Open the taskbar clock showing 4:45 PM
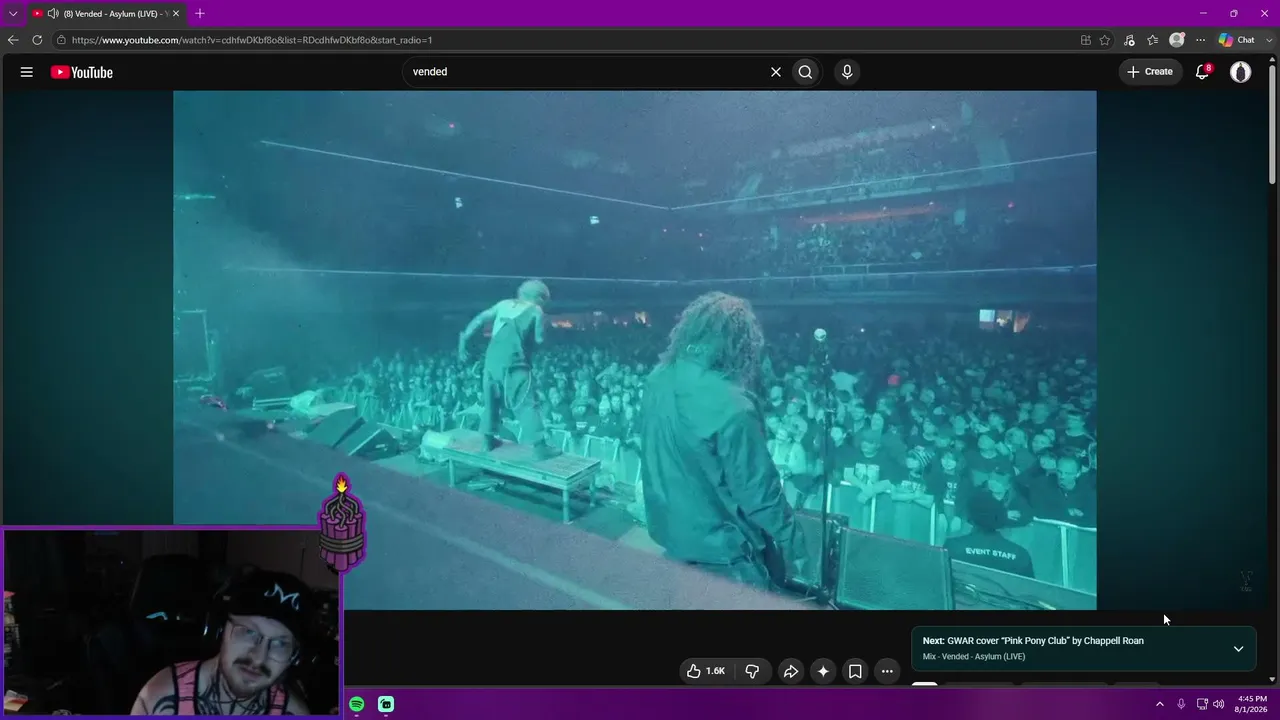The width and height of the screenshot is (1280, 720). 1252,704
